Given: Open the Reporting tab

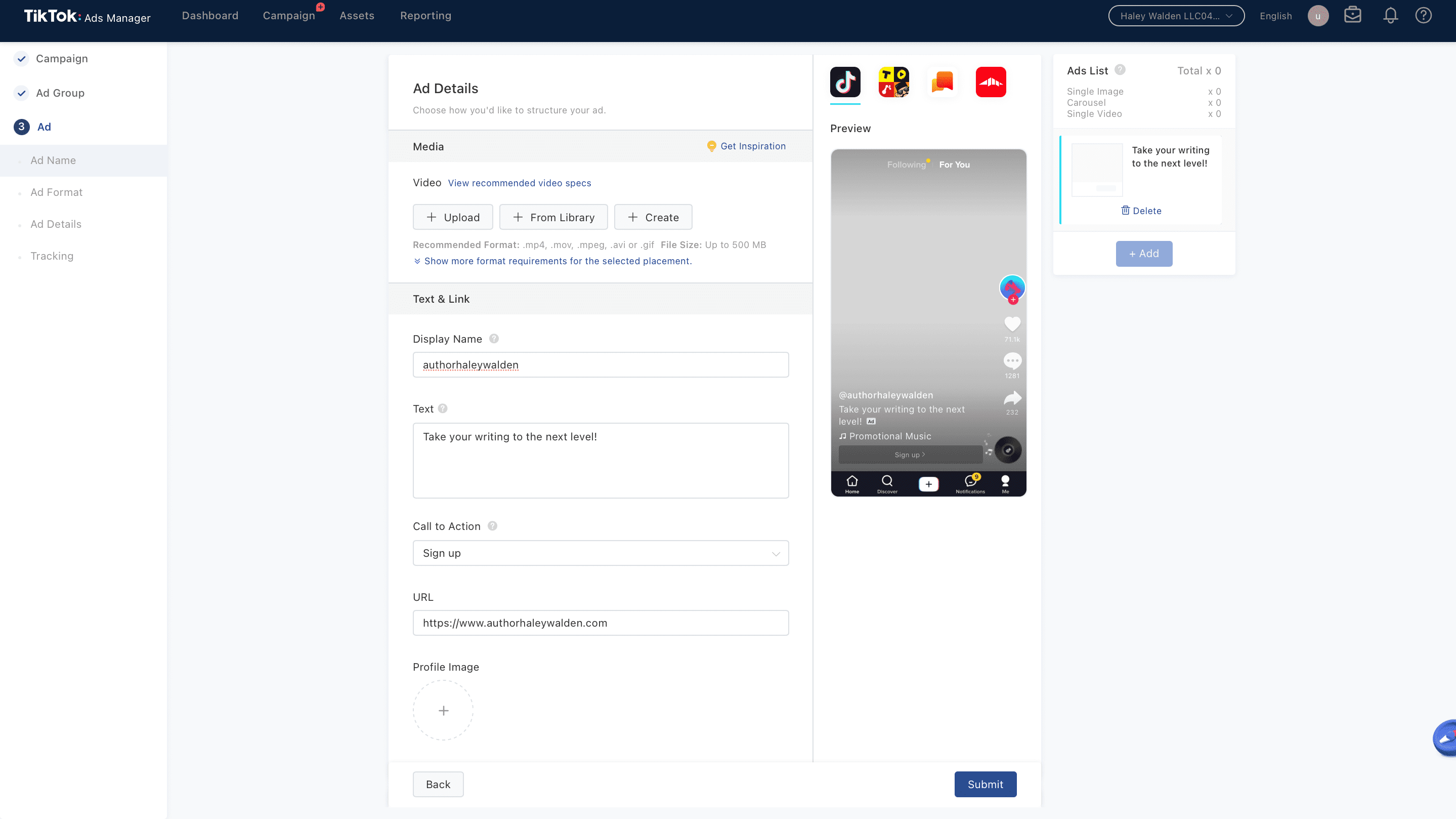Looking at the screenshot, I should tap(425, 16).
